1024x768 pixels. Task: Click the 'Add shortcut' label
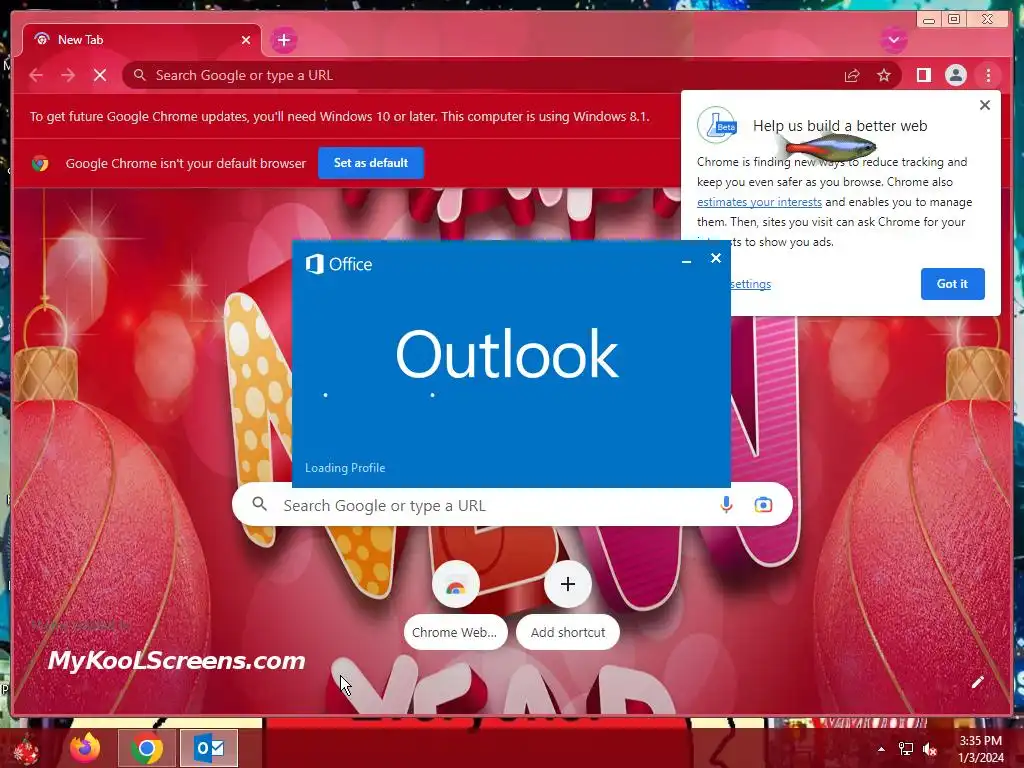pyautogui.click(x=568, y=632)
